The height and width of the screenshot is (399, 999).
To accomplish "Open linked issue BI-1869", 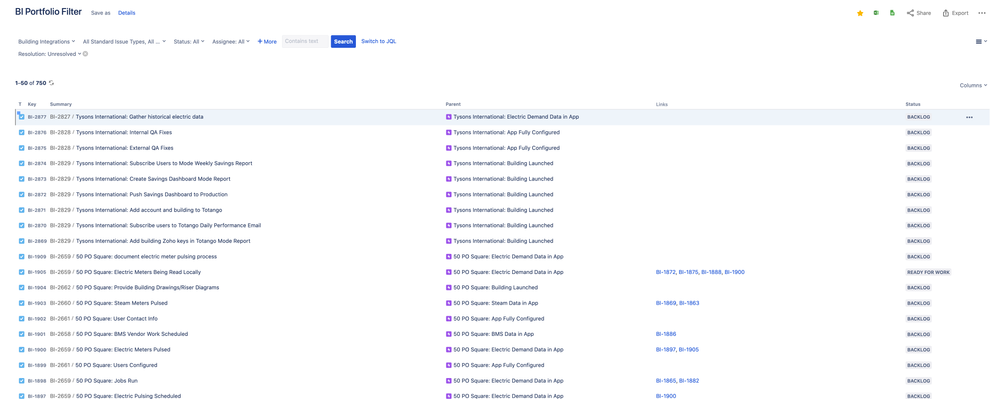I will pos(666,303).
